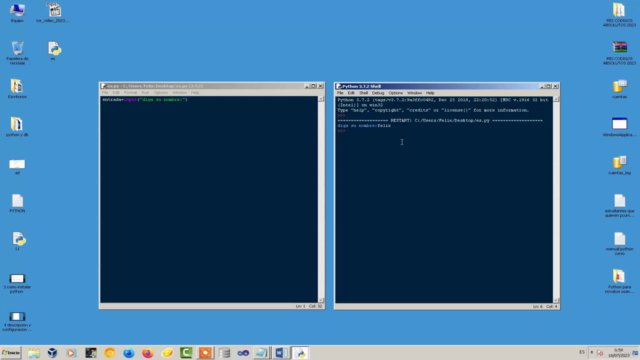Select the Python para novatos icon
The width and height of the screenshot is (640, 360).
click(x=620, y=281)
